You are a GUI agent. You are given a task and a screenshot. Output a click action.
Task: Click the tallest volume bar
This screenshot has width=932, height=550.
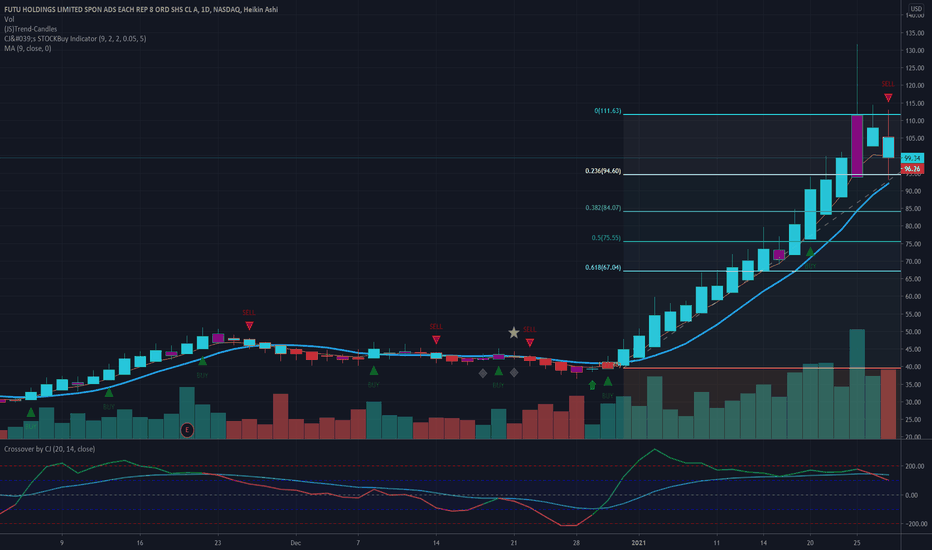pyautogui.click(x=857, y=384)
